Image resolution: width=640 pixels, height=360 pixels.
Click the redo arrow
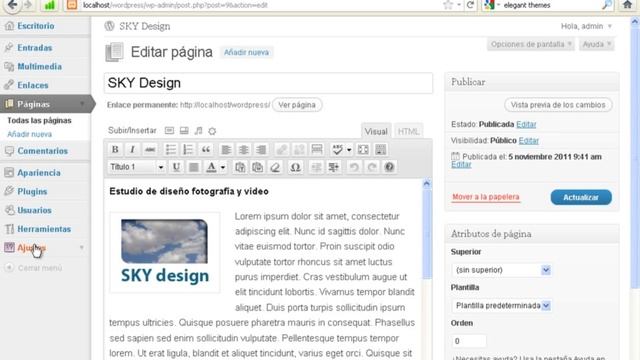(371, 167)
